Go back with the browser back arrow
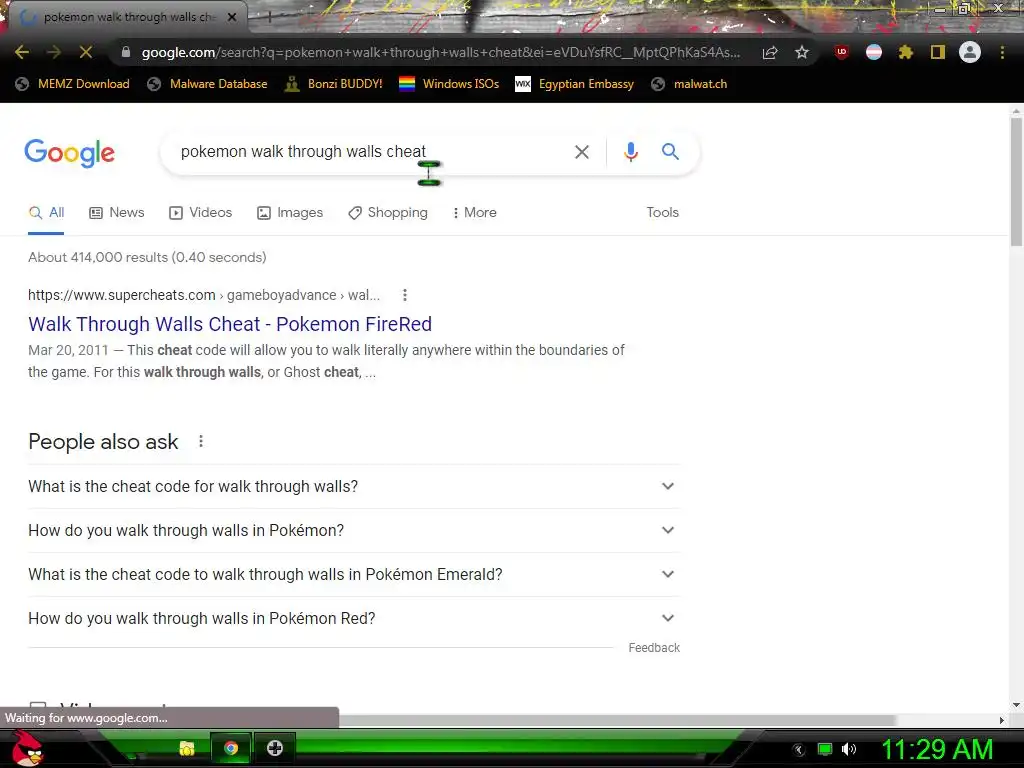 pos(22,52)
